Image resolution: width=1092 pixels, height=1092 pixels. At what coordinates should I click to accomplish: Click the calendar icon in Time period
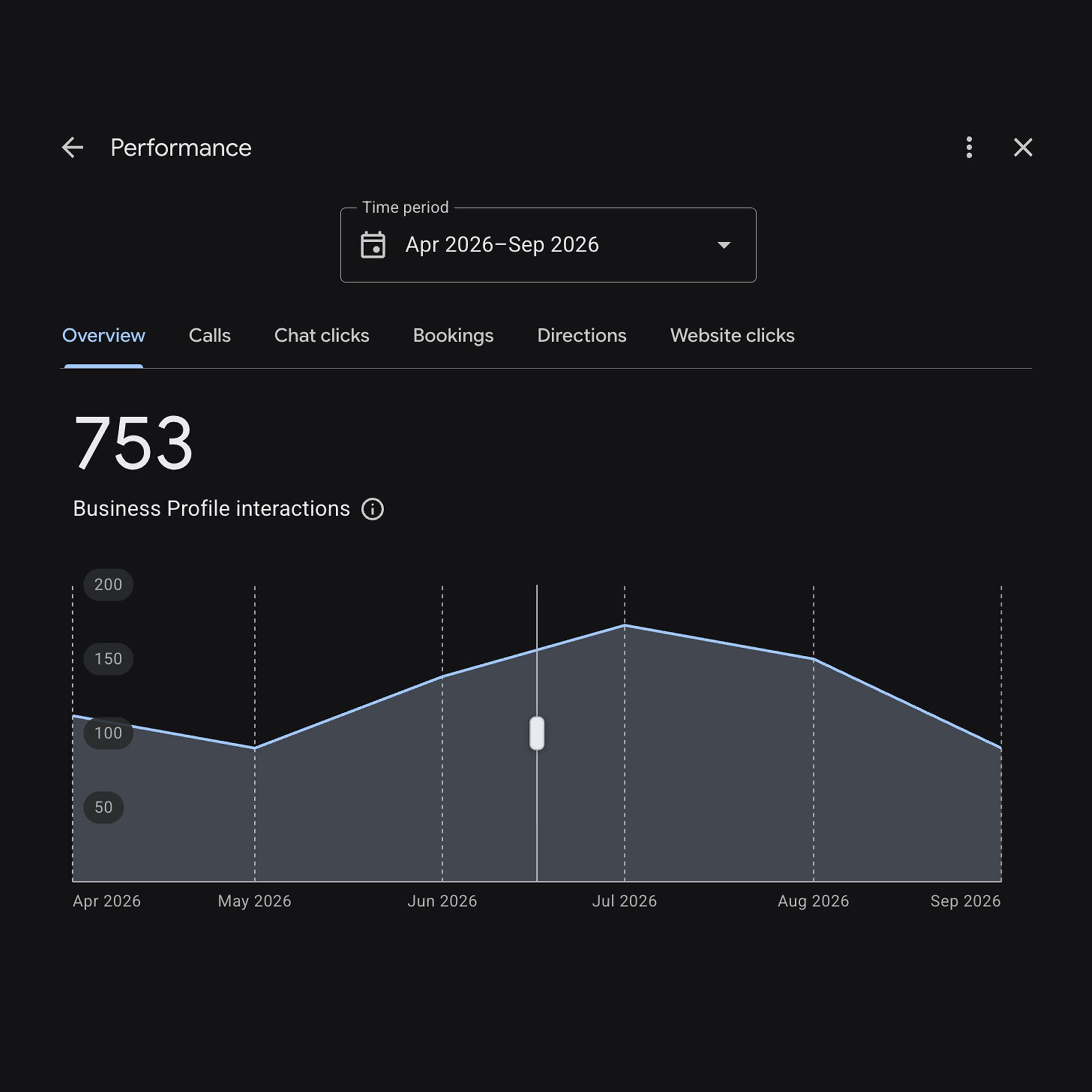point(373,245)
